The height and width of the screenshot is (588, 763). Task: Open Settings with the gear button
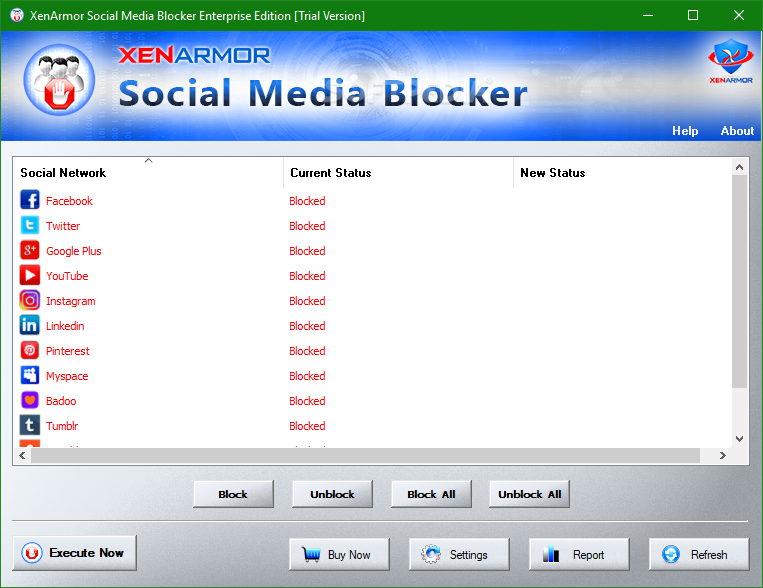[459, 554]
